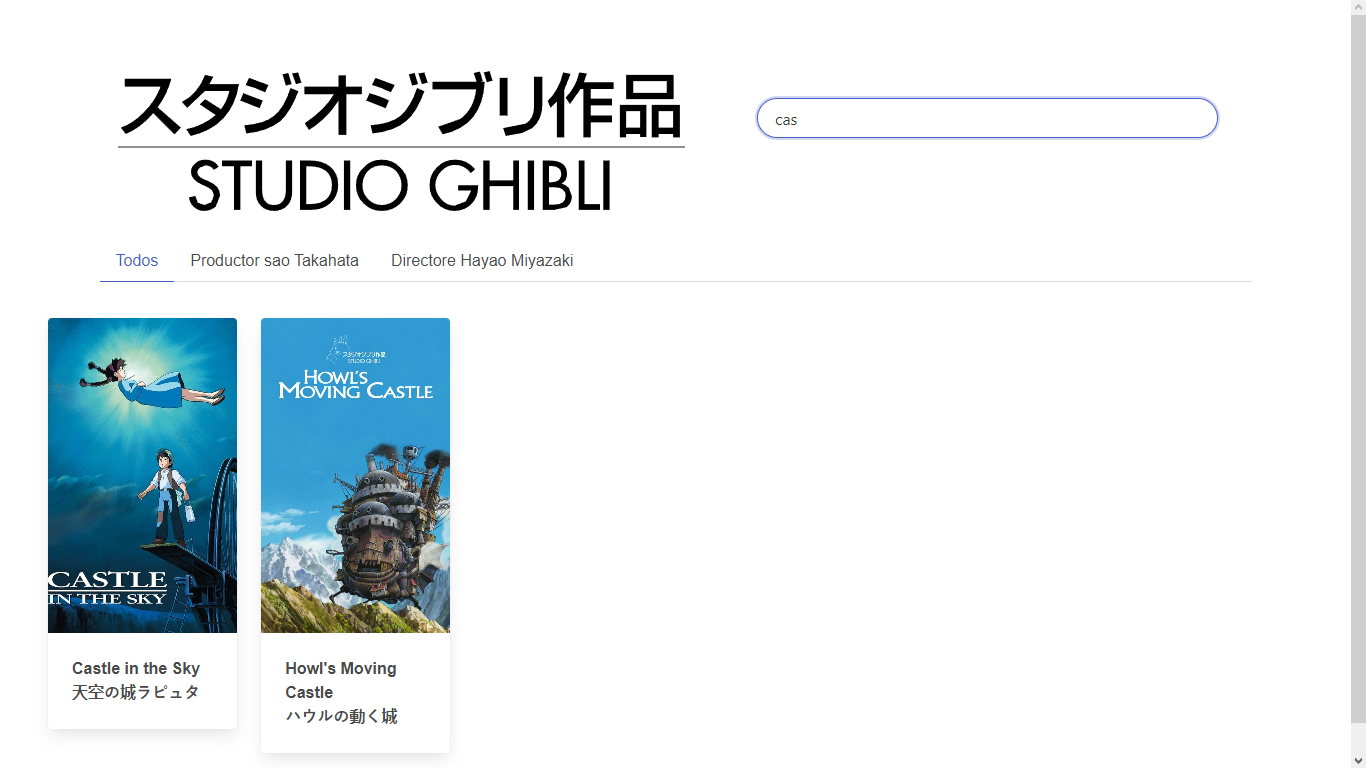The width and height of the screenshot is (1366, 768).
Task: Click the Castle in the Sky card
Action: pos(142,523)
